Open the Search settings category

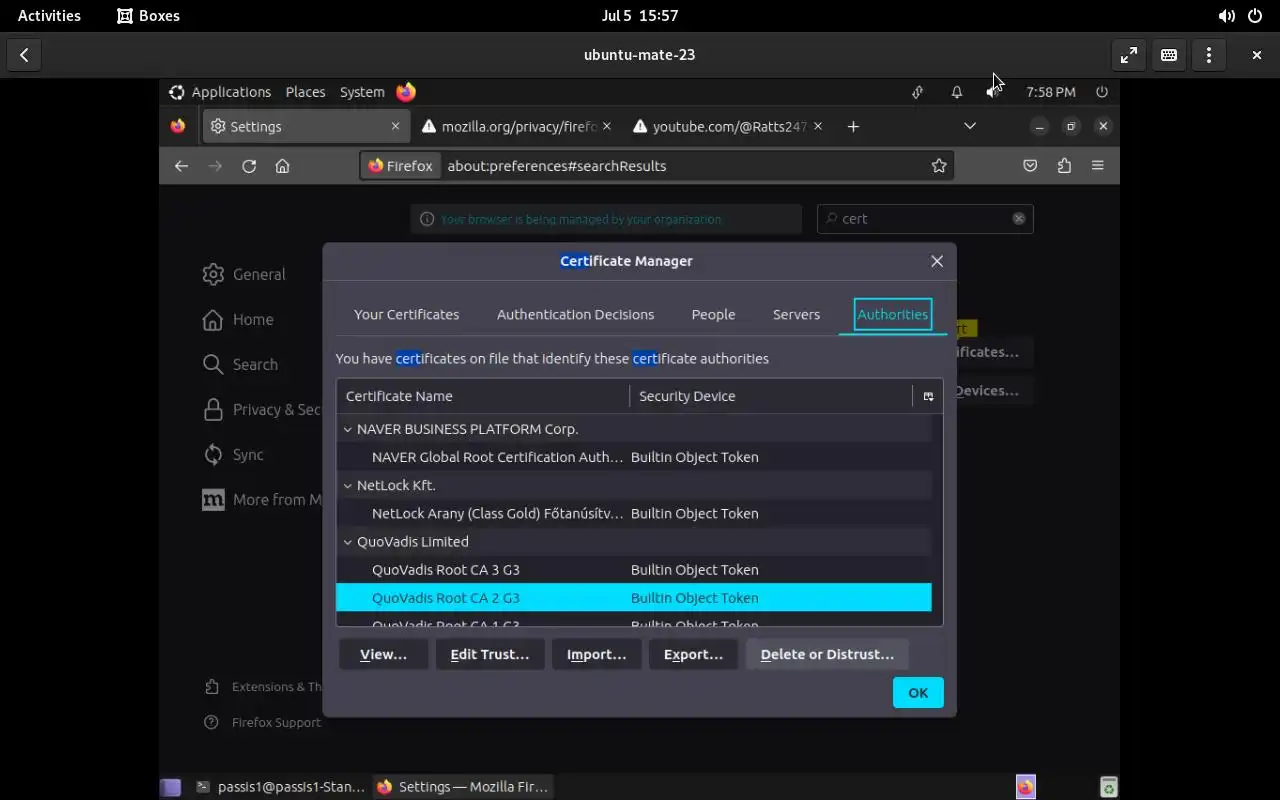(240, 365)
